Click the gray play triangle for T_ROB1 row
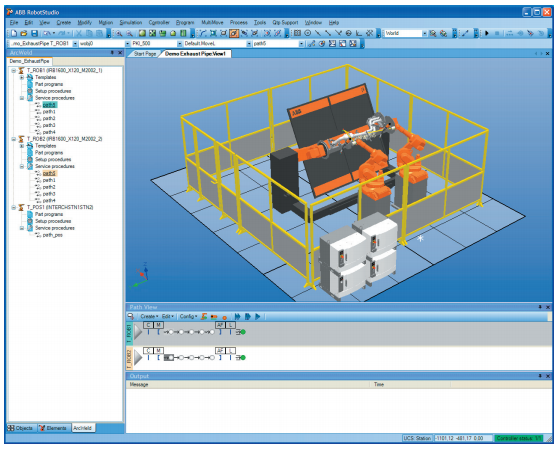The image size is (557, 450). click(x=138, y=332)
